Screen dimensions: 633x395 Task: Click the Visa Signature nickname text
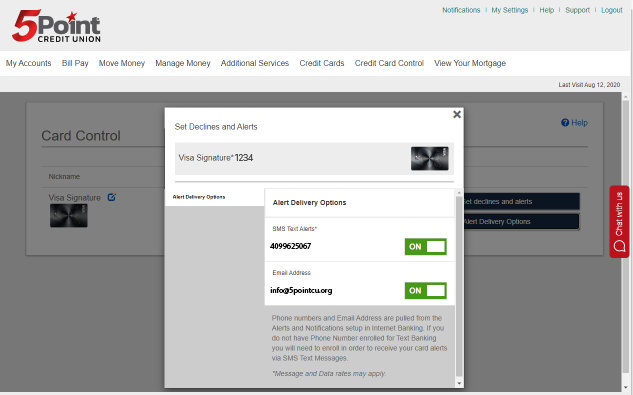75,198
